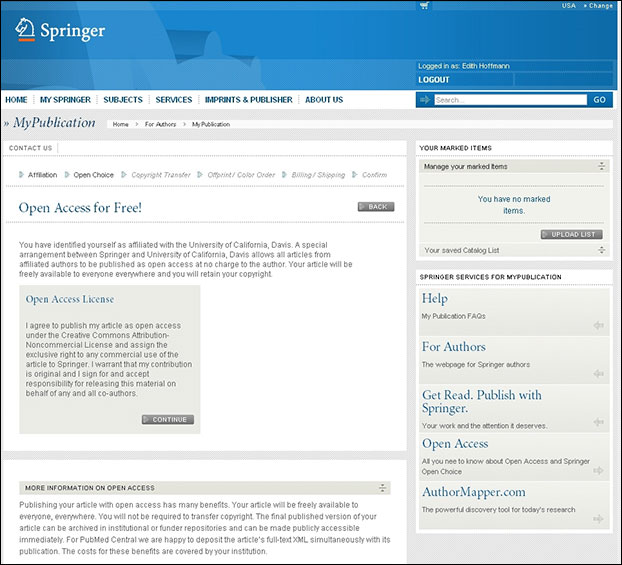Click the YOUR MARKED ITEMS header

(x=455, y=148)
